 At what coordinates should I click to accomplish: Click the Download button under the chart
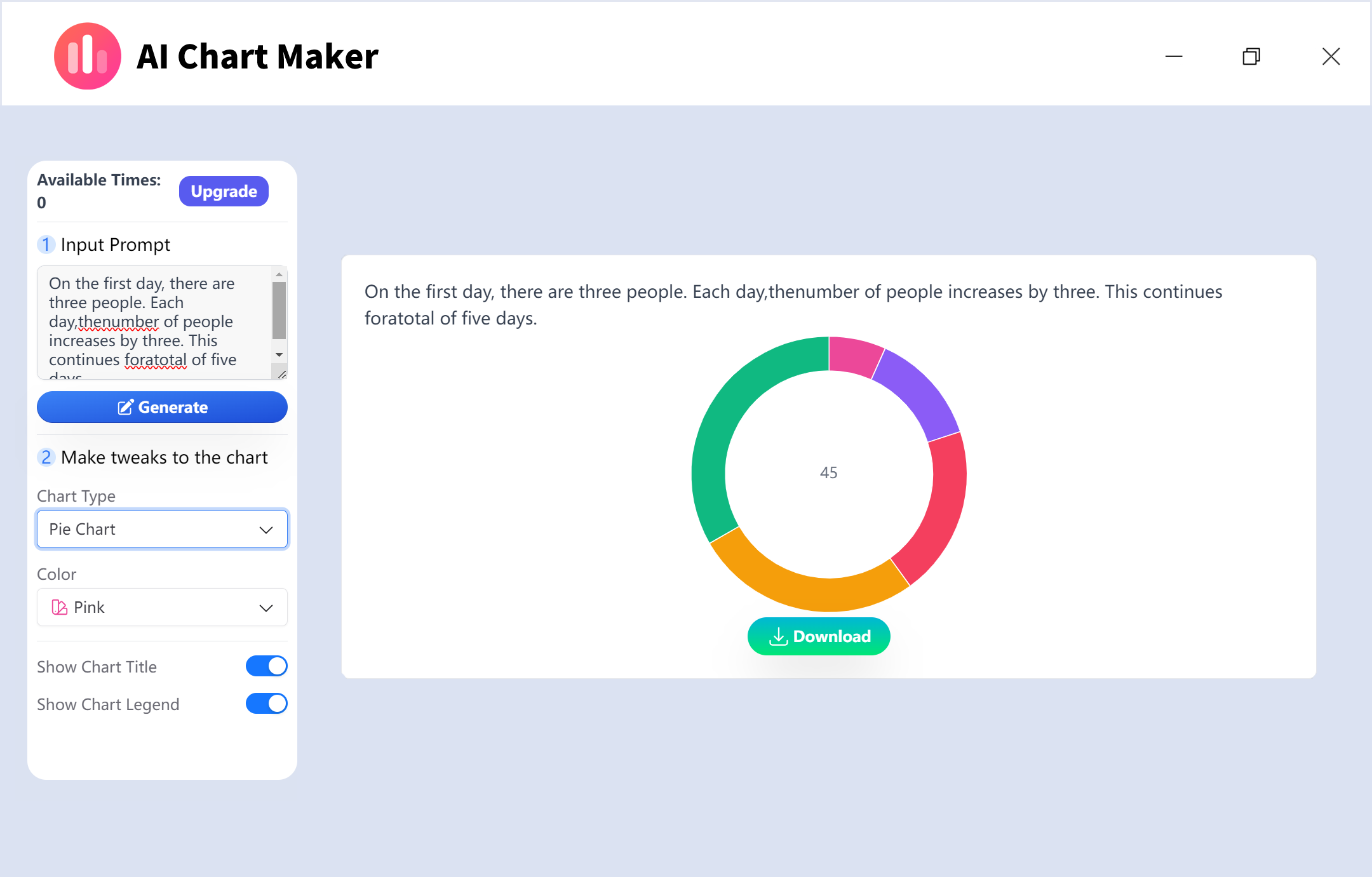(819, 636)
